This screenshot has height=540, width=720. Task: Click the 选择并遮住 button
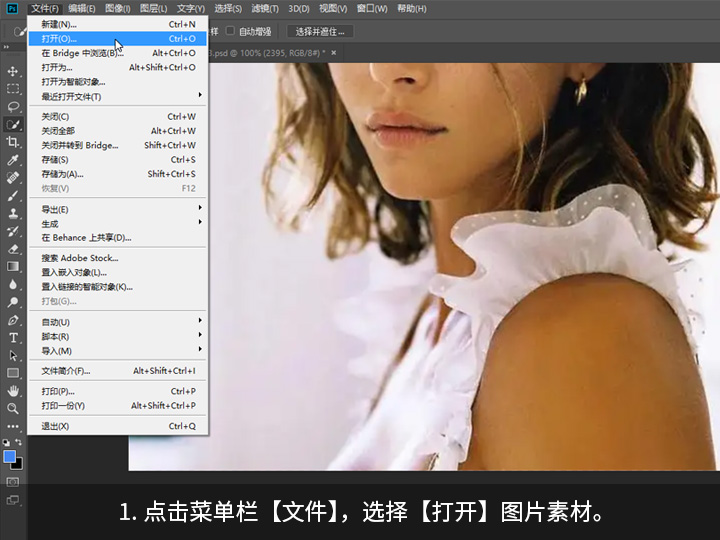pyautogui.click(x=327, y=31)
